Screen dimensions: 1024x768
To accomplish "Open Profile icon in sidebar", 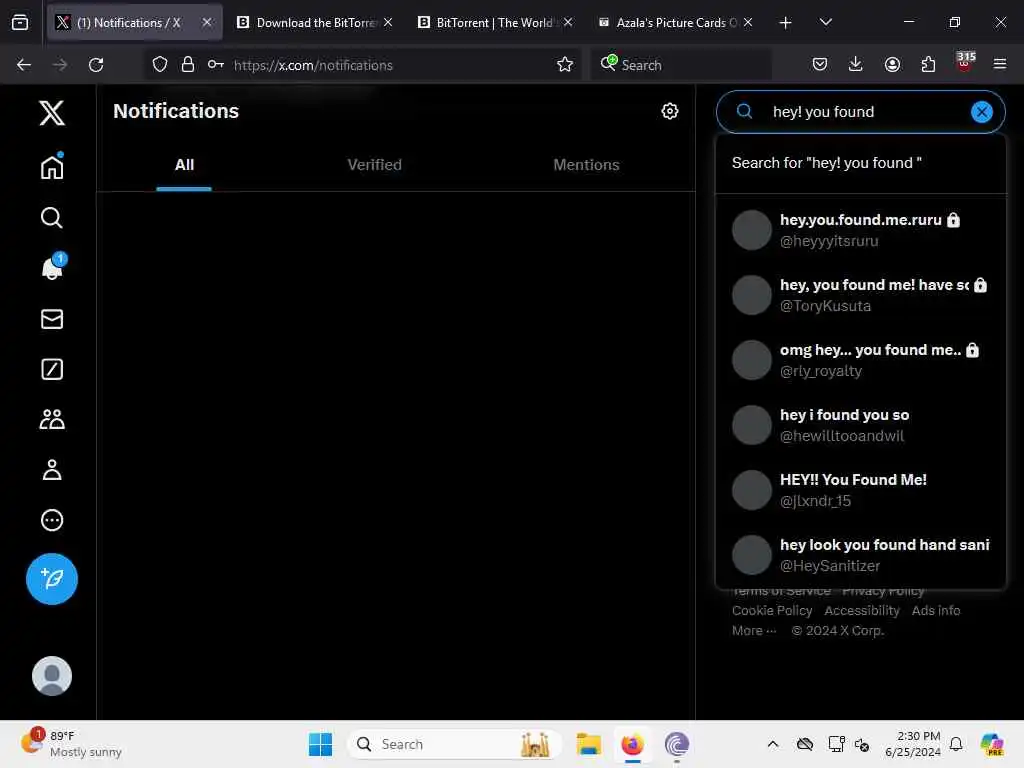I will [52, 470].
